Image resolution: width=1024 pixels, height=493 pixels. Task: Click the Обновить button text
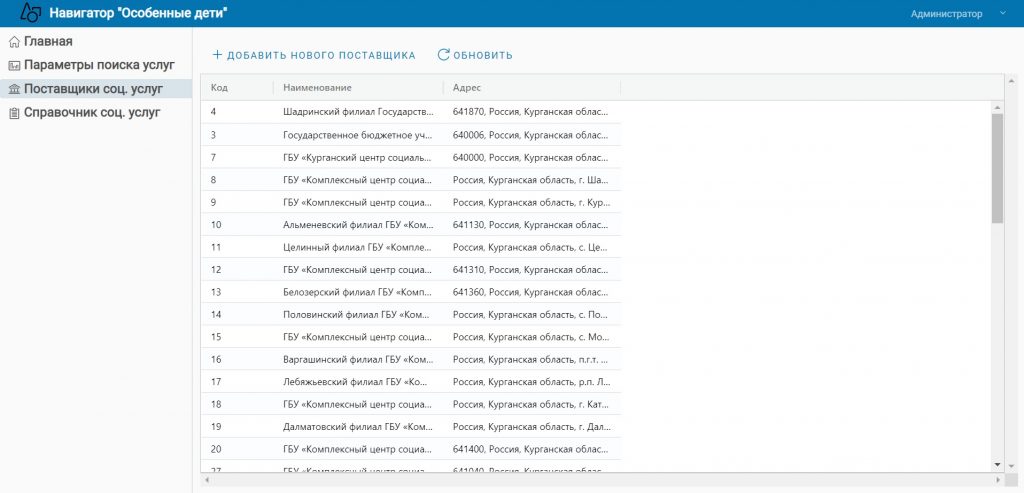click(483, 56)
